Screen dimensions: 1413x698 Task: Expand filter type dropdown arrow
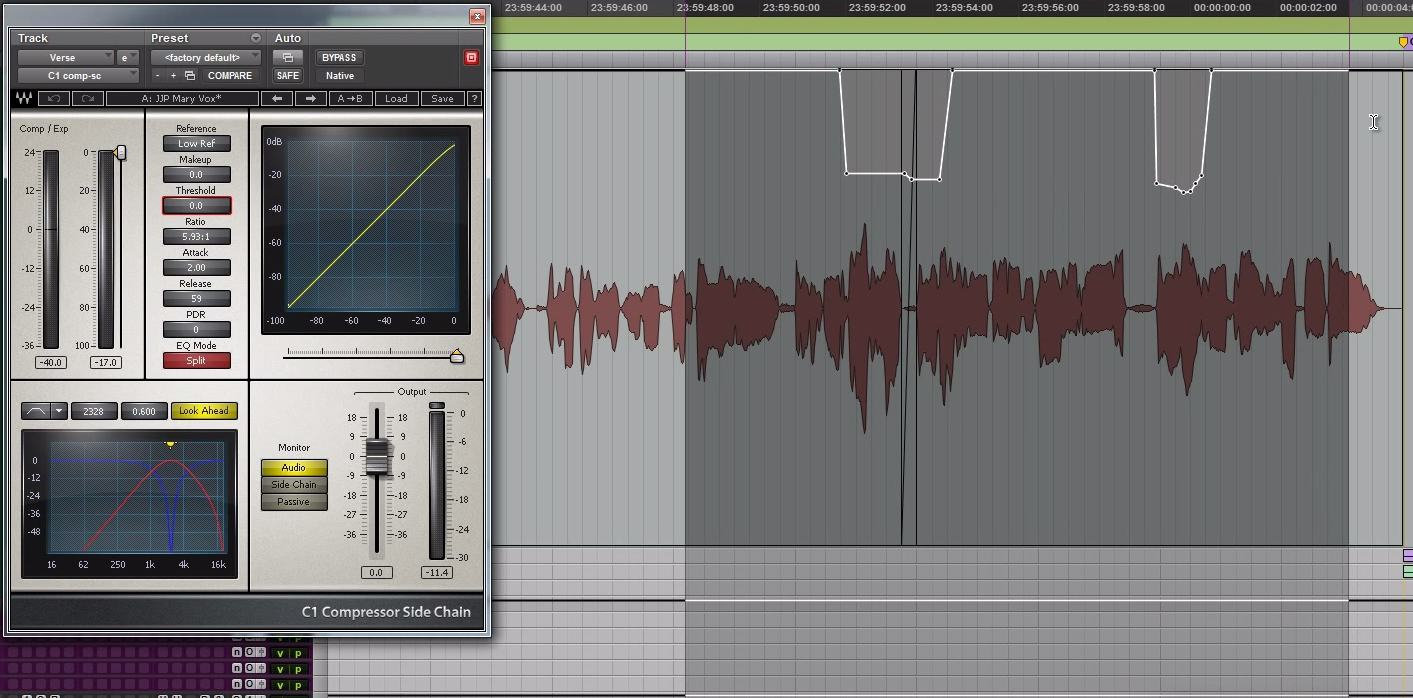(x=60, y=411)
